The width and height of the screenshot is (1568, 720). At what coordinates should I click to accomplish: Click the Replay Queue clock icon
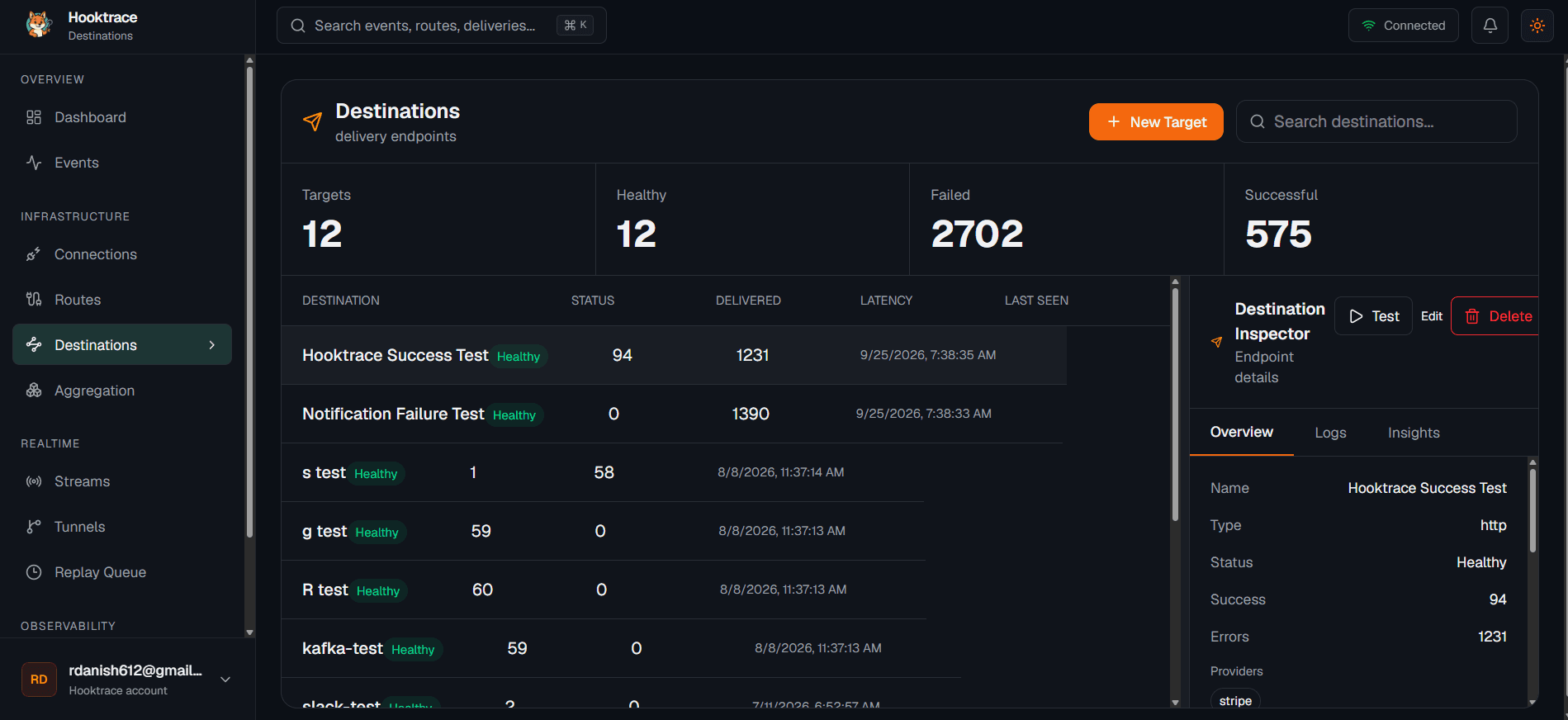coord(34,572)
